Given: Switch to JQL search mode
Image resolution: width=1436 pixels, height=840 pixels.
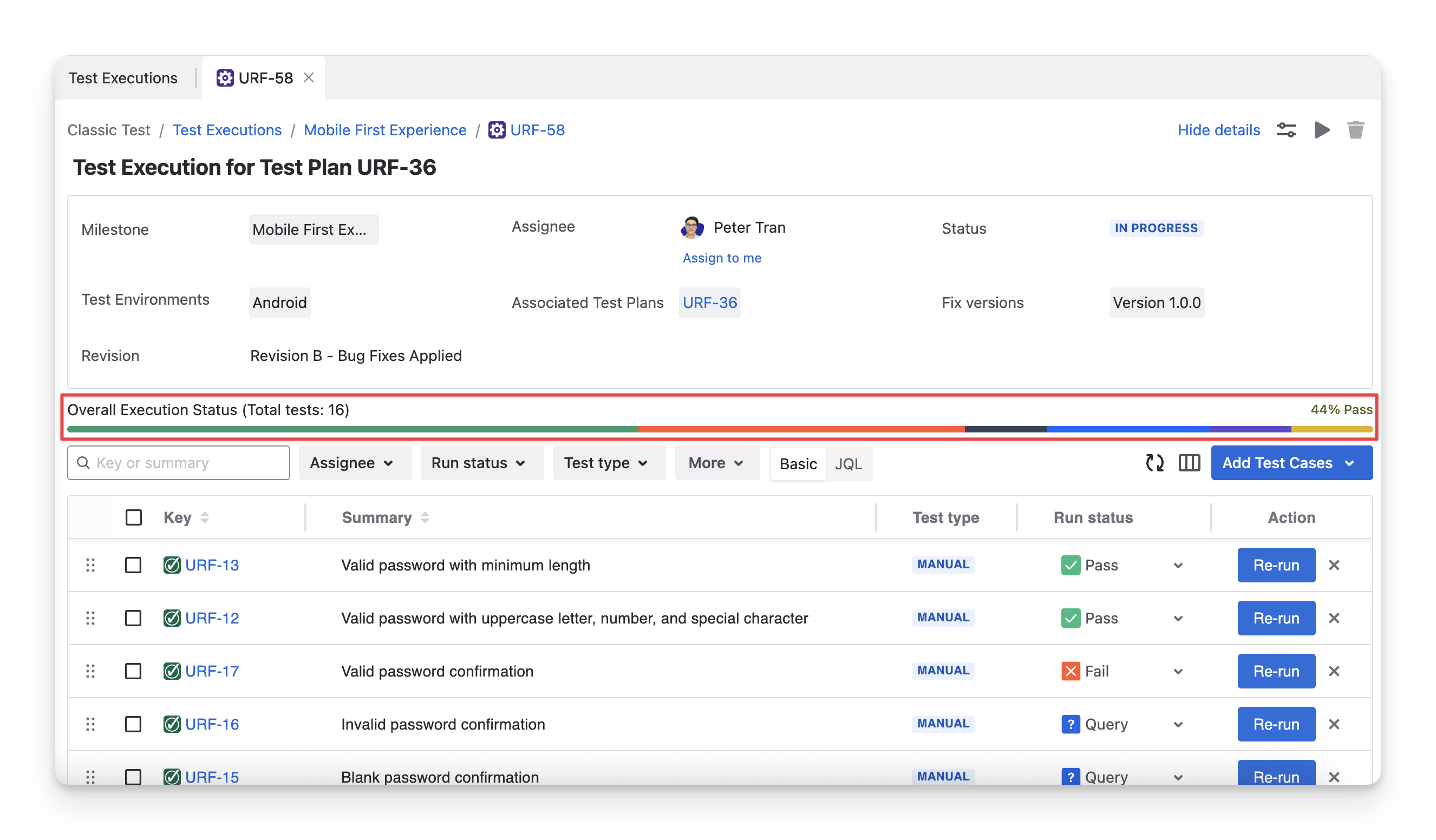Looking at the screenshot, I should tap(848, 464).
